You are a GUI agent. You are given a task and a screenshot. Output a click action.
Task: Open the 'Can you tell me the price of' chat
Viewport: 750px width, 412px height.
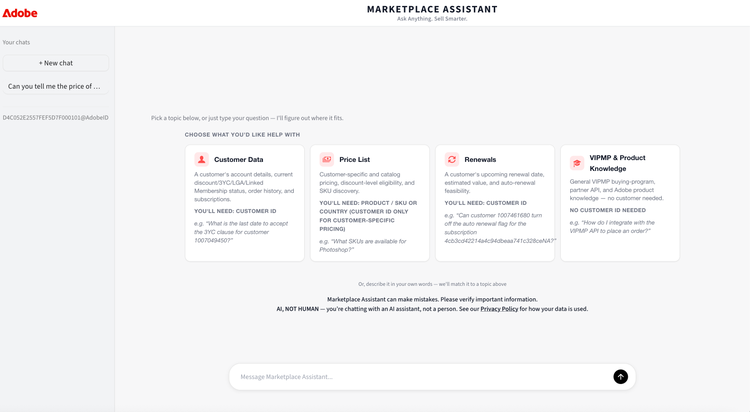coord(55,86)
